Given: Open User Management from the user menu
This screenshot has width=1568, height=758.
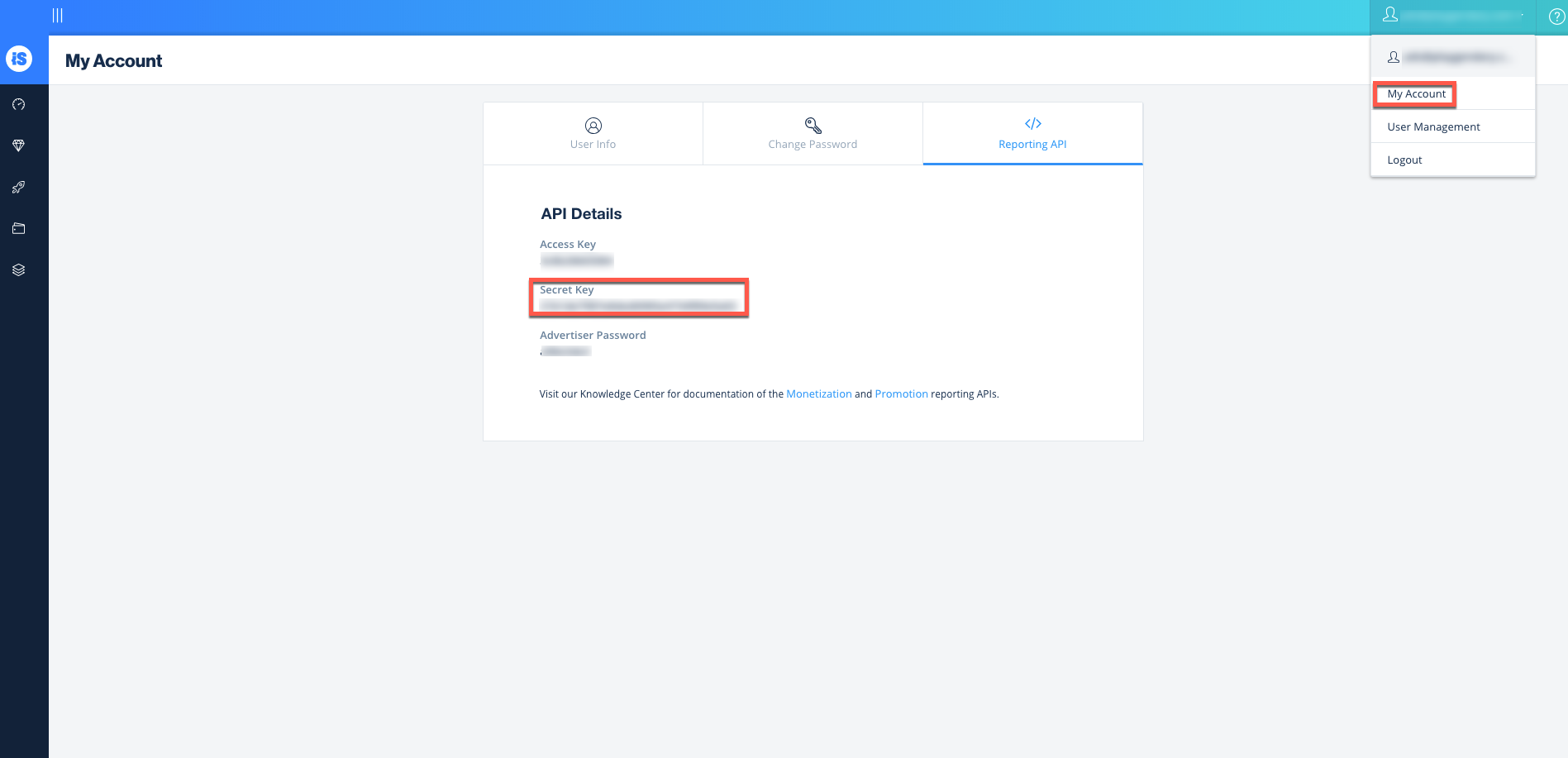Looking at the screenshot, I should coord(1433,127).
